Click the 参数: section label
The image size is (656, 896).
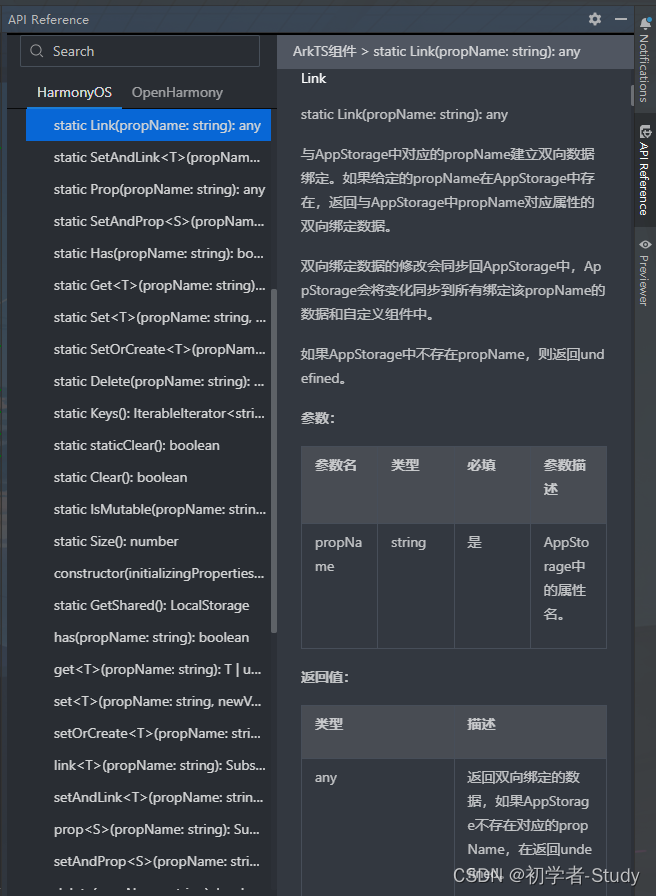click(x=318, y=418)
